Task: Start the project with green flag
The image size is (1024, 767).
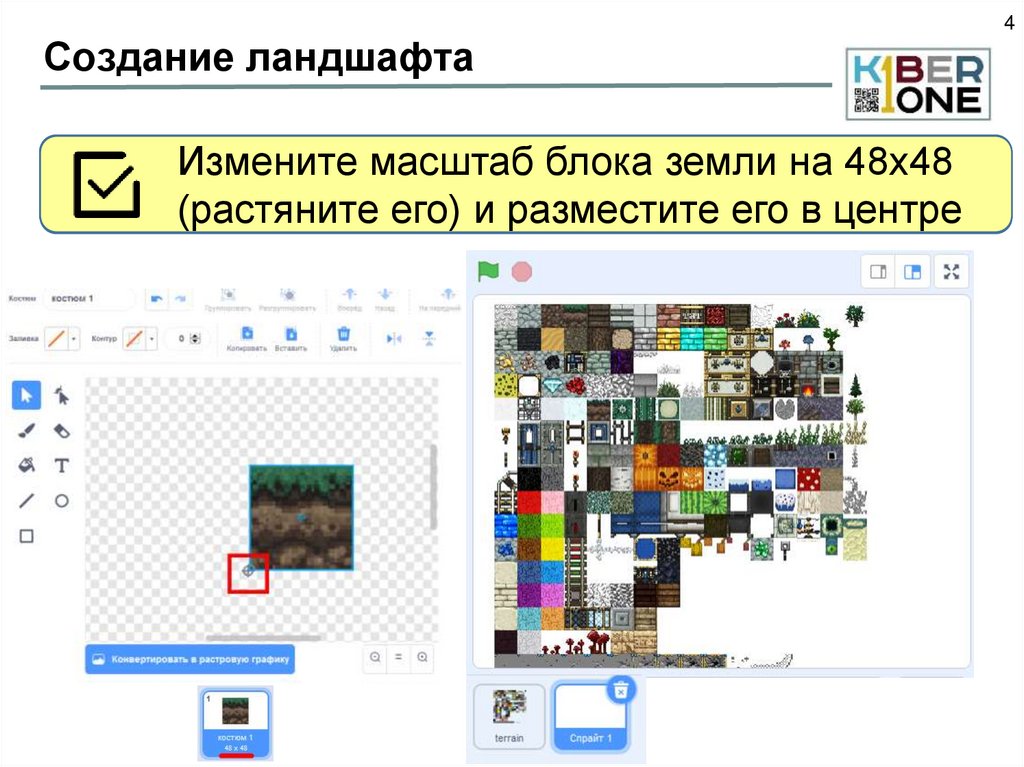Action: click(x=488, y=271)
